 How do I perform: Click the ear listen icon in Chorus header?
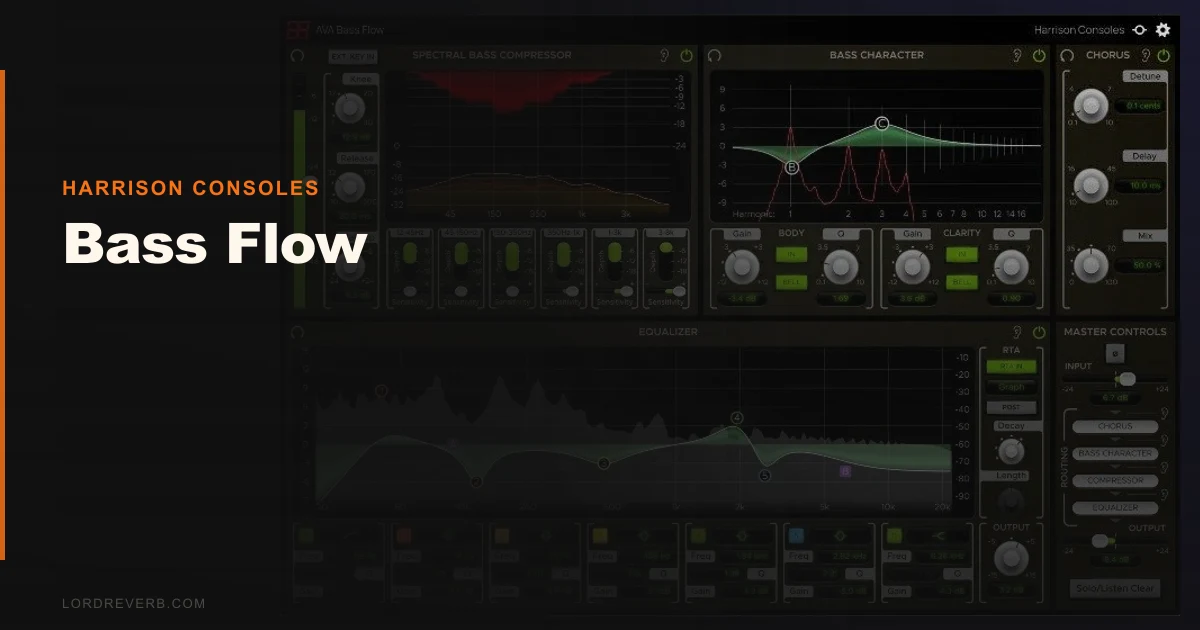point(1144,56)
